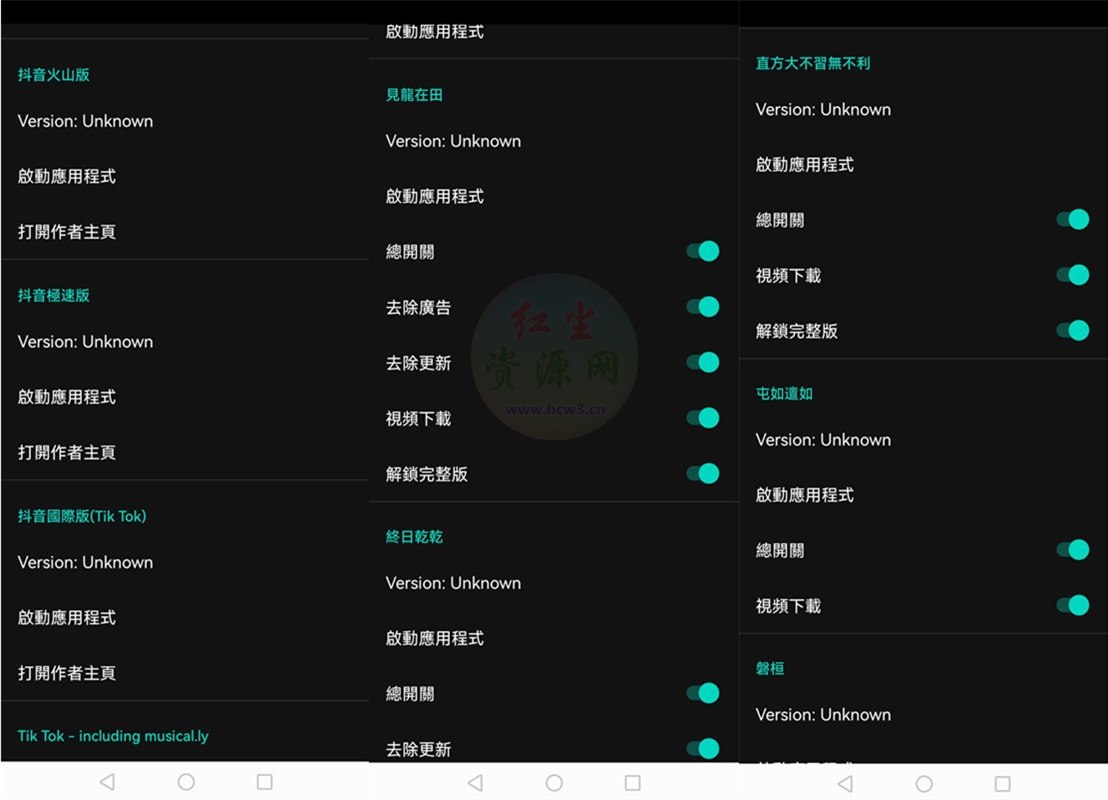Tap 啟動應用程式 under 終日乾乾
1108x800 pixels.
[435, 639]
